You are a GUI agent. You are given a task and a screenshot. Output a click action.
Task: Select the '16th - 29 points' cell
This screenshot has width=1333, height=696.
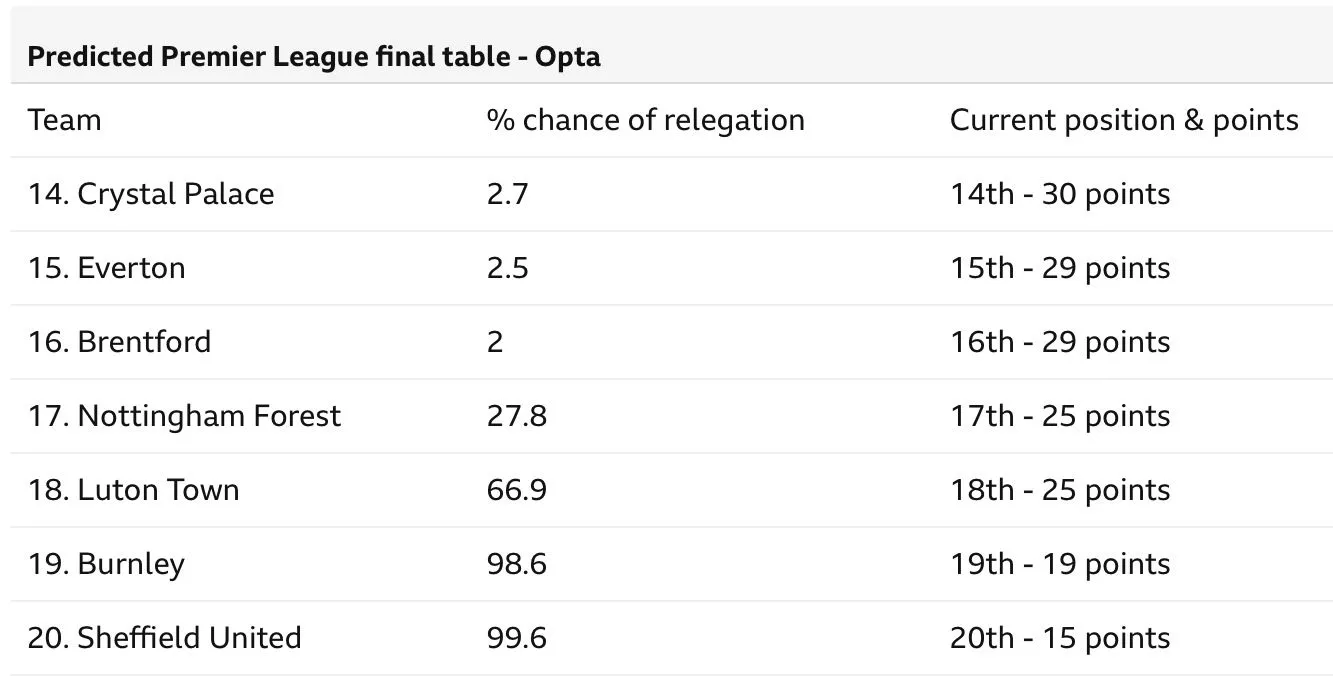1059,342
